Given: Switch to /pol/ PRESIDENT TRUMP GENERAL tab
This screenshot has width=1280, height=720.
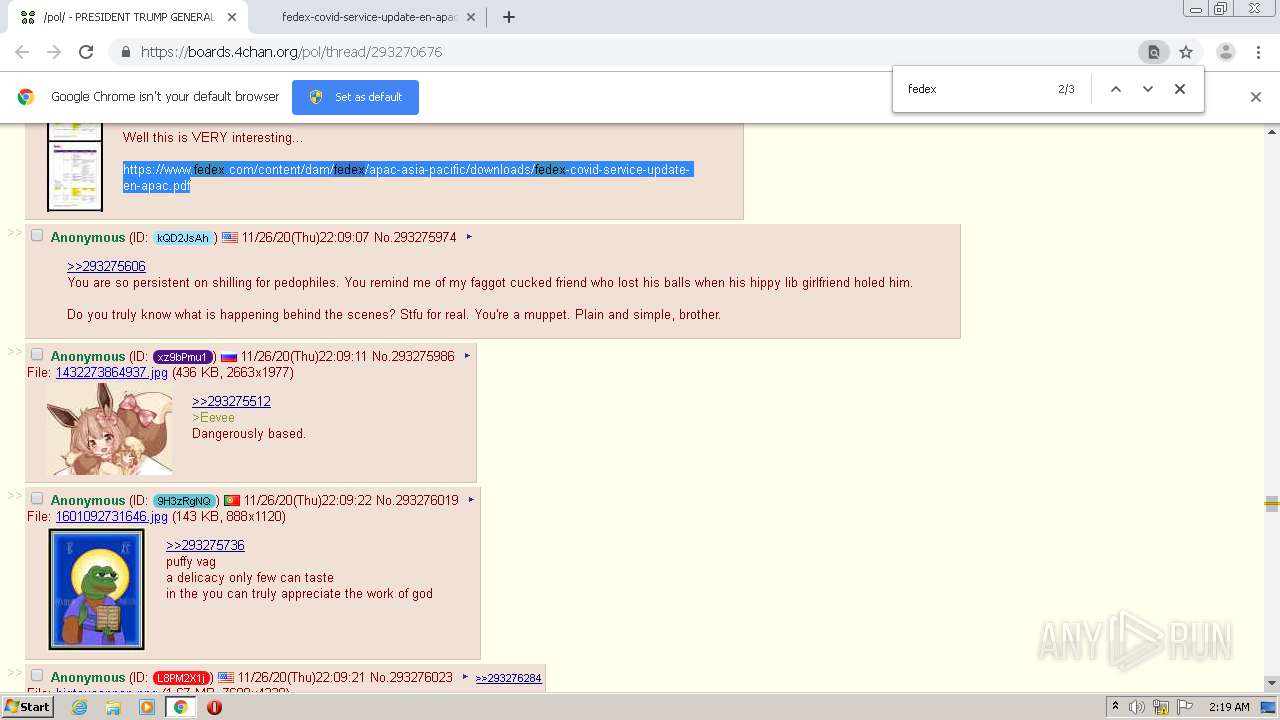Looking at the screenshot, I should point(128,17).
